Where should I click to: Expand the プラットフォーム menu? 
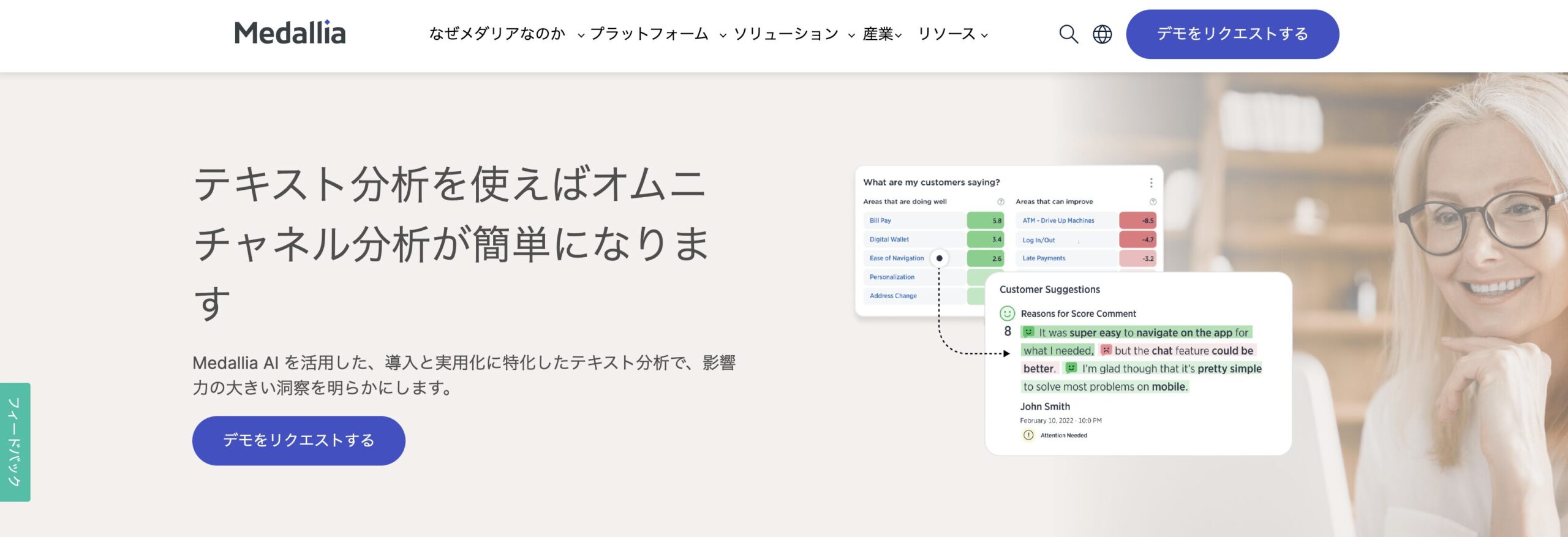[658, 34]
